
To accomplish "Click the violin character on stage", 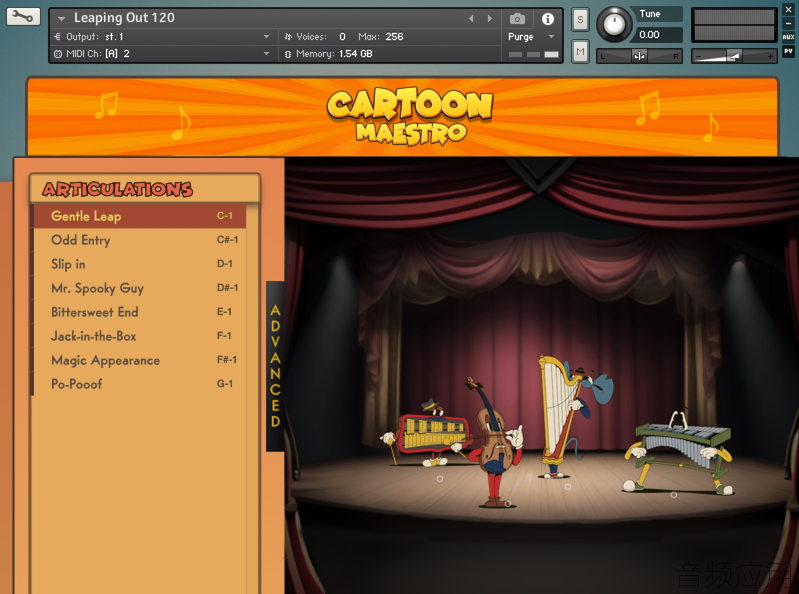I will 493,442.
